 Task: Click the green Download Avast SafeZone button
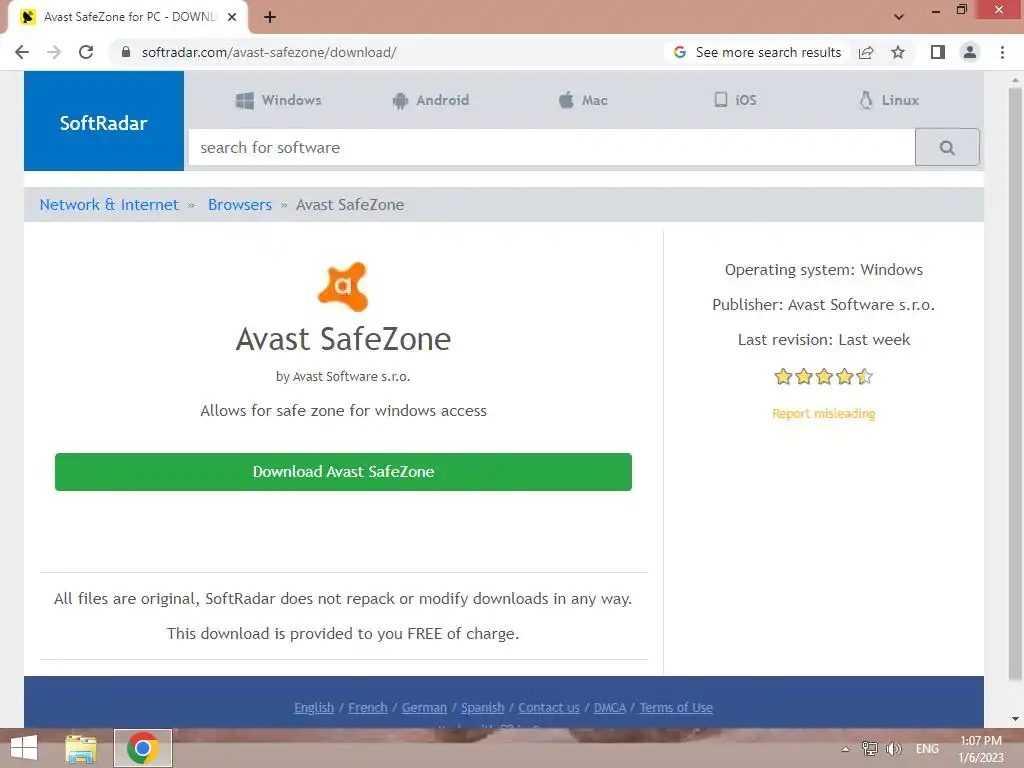coord(344,472)
